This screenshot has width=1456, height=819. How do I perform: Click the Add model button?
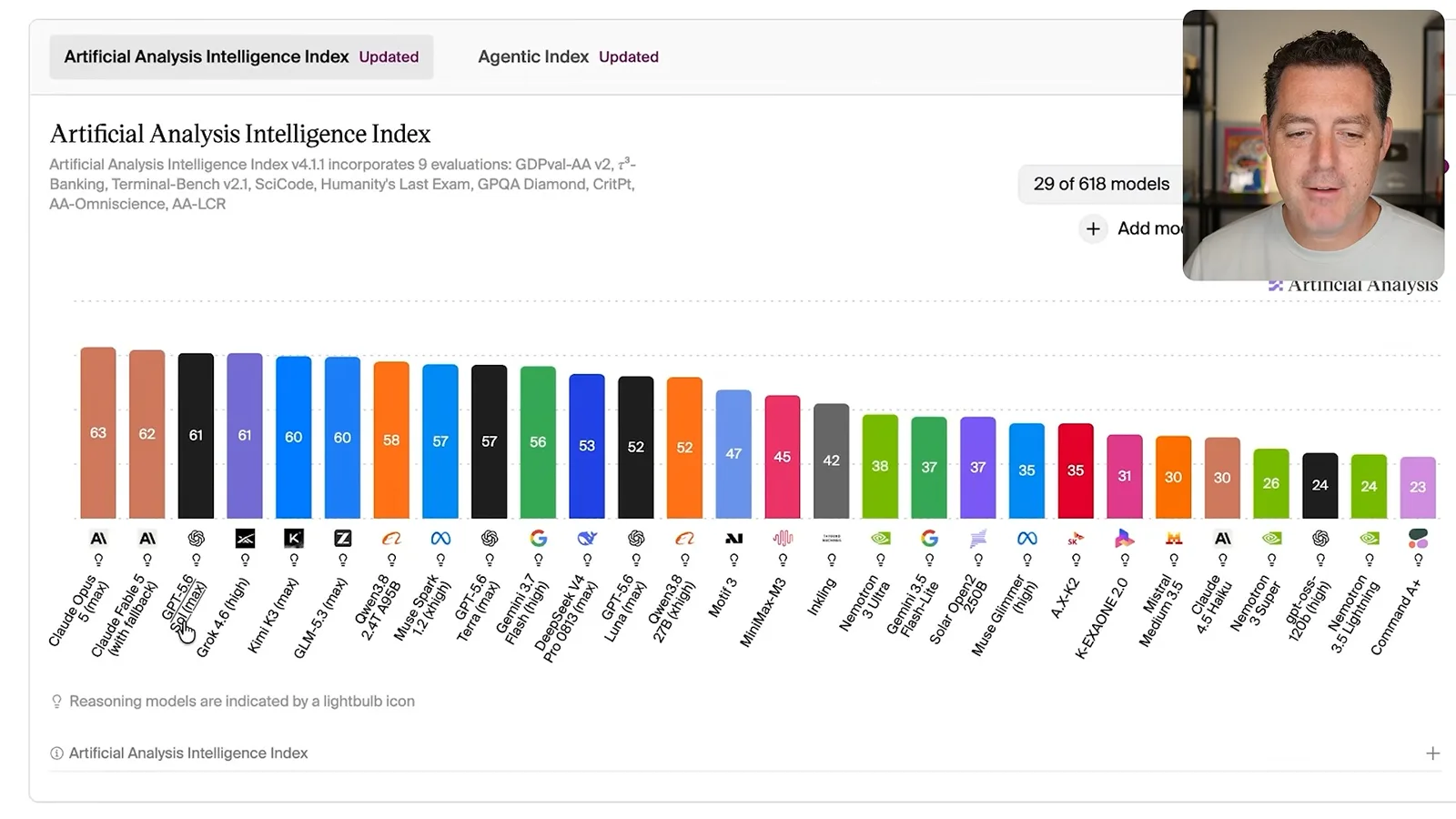tap(1132, 228)
